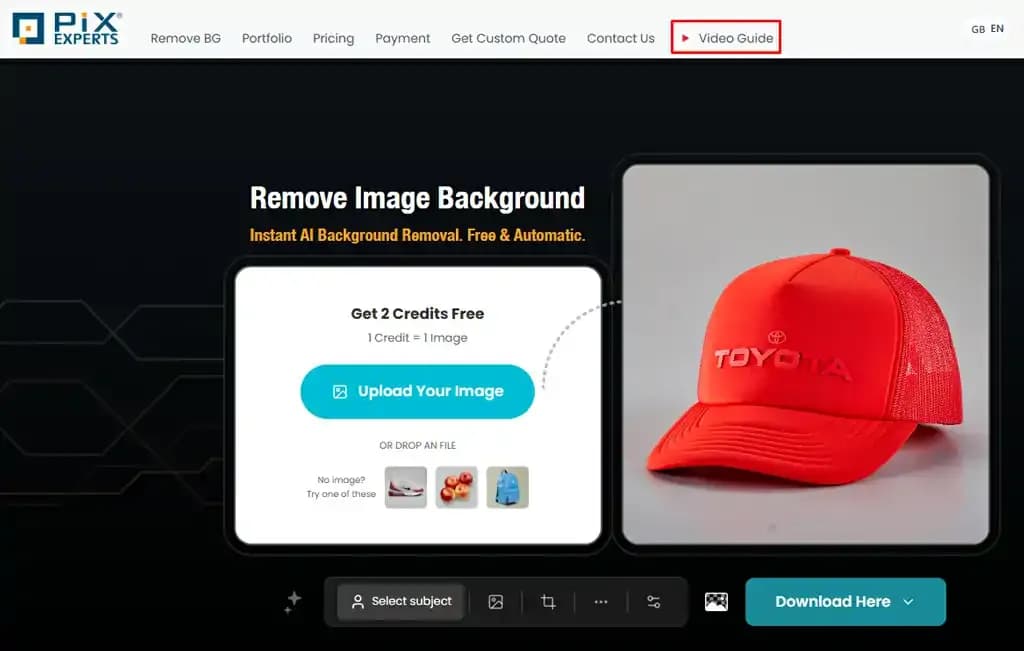Open the adjustments sliders icon
Image resolution: width=1024 pixels, height=651 pixels.
[x=653, y=601]
